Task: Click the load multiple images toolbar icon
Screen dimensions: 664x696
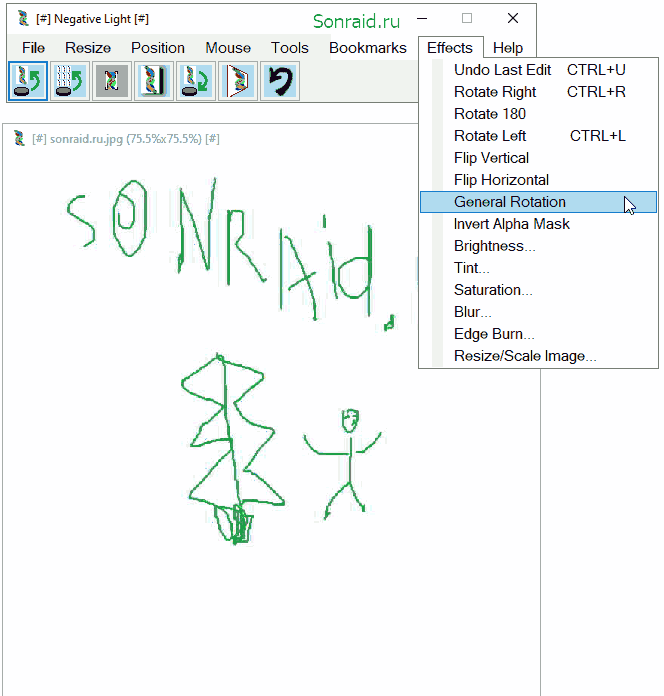Action: click(x=70, y=81)
